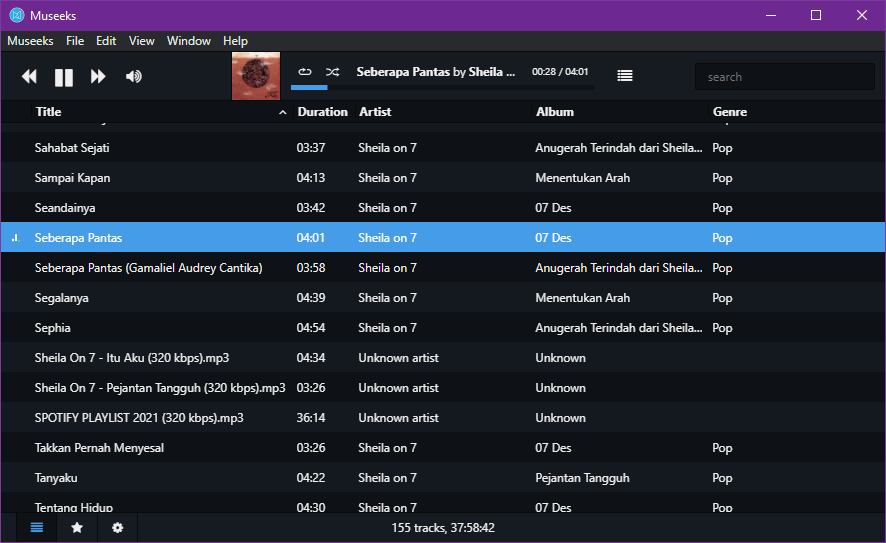Click the Pejantan Tangguh album cell

click(x=582, y=477)
